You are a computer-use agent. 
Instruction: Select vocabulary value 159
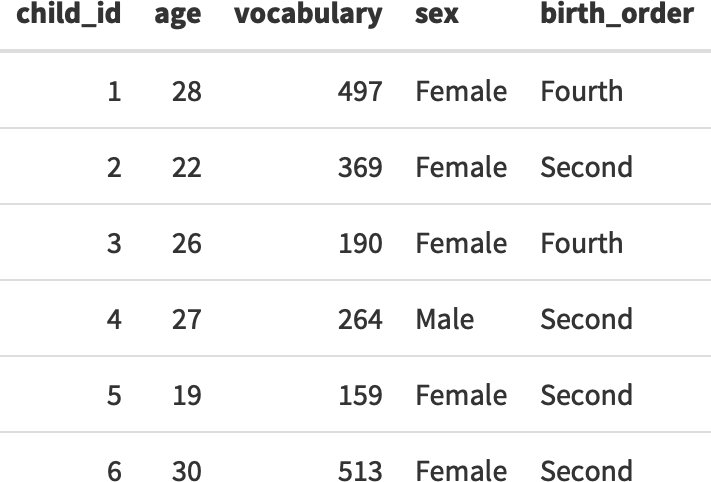(x=360, y=395)
